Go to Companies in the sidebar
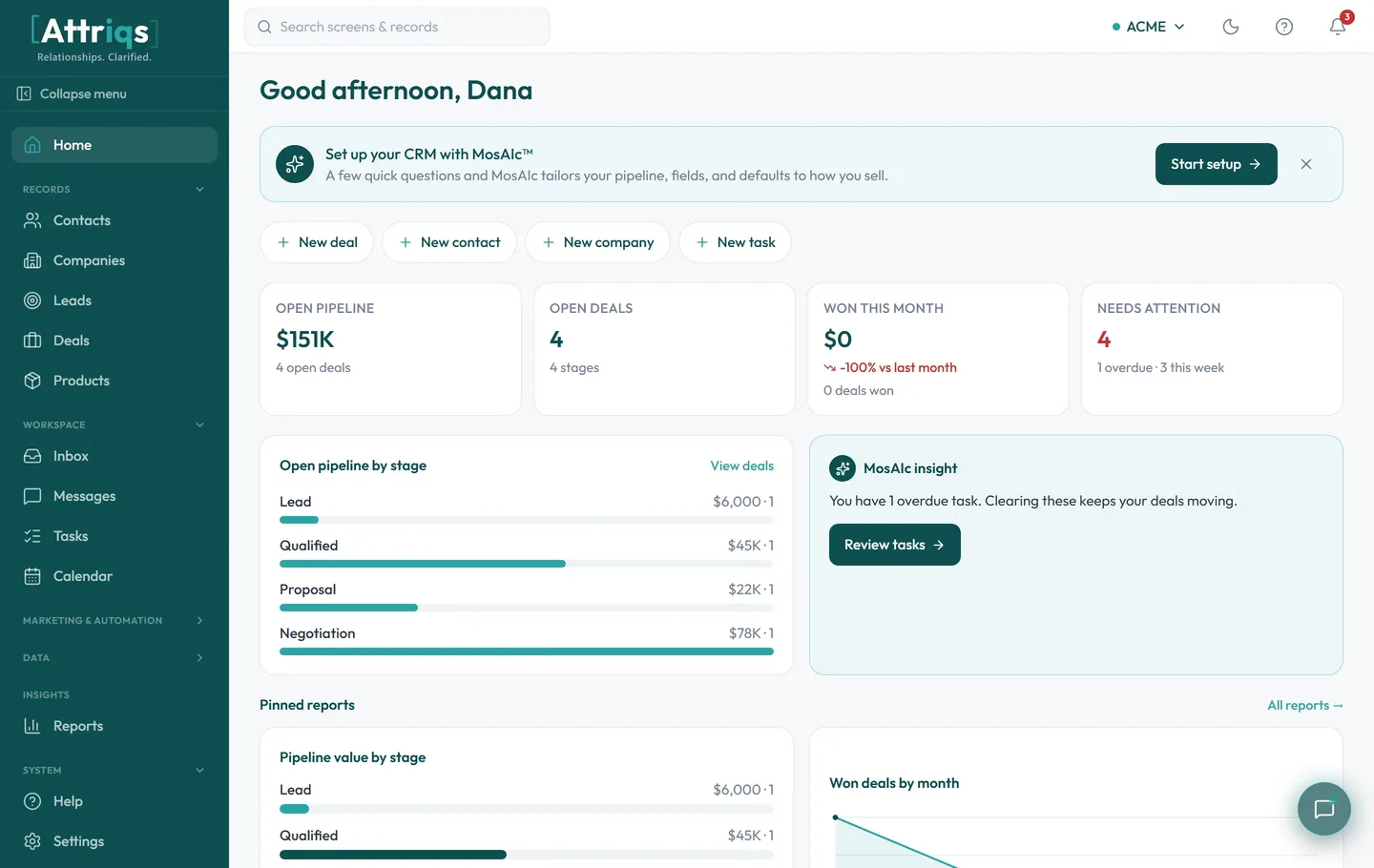The height and width of the screenshot is (868, 1374). [114, 260]
